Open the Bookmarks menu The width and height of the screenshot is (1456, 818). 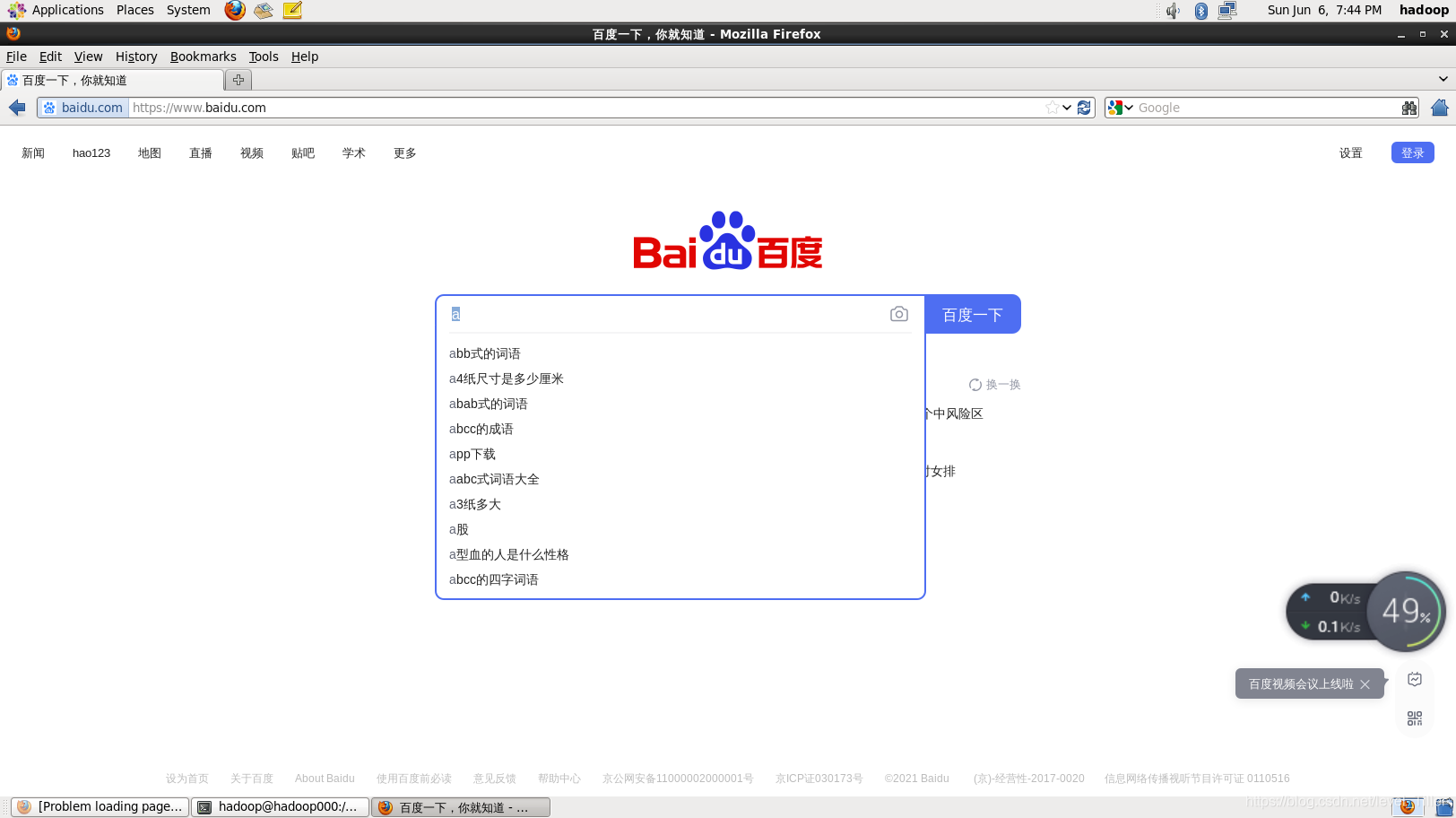coord(204,57)
